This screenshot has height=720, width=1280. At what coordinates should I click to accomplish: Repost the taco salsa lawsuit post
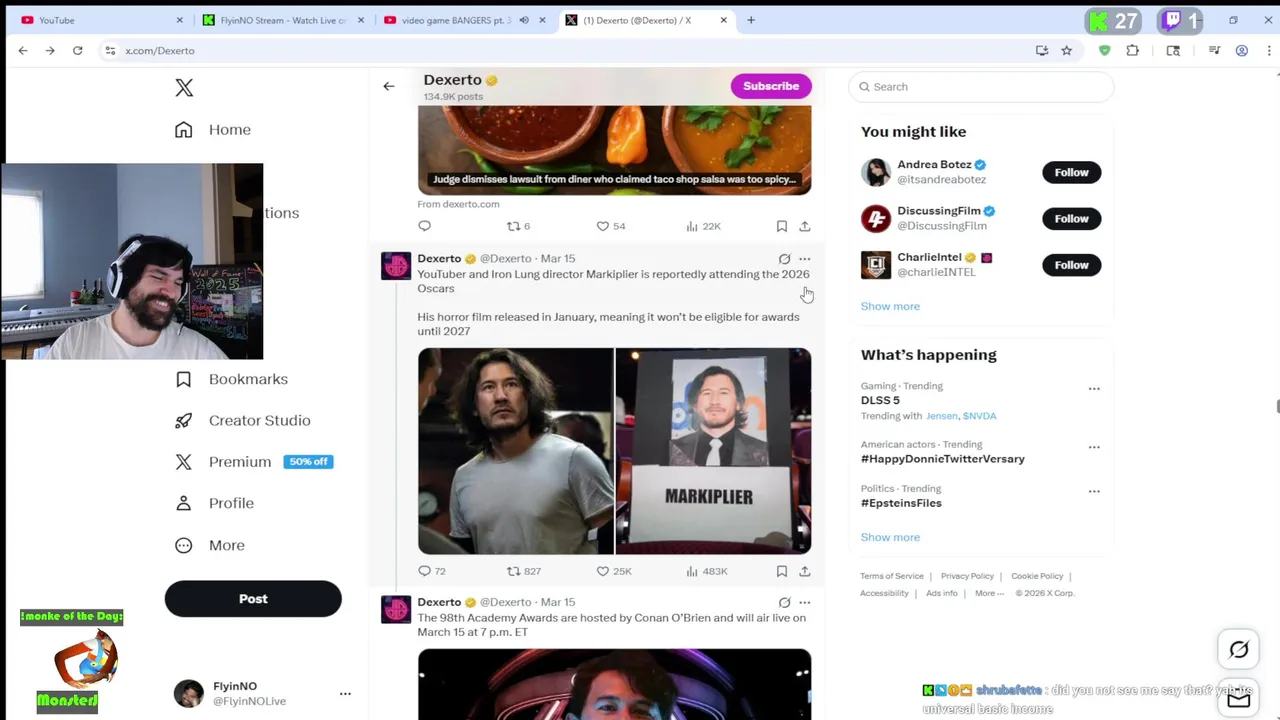(518, 226)
